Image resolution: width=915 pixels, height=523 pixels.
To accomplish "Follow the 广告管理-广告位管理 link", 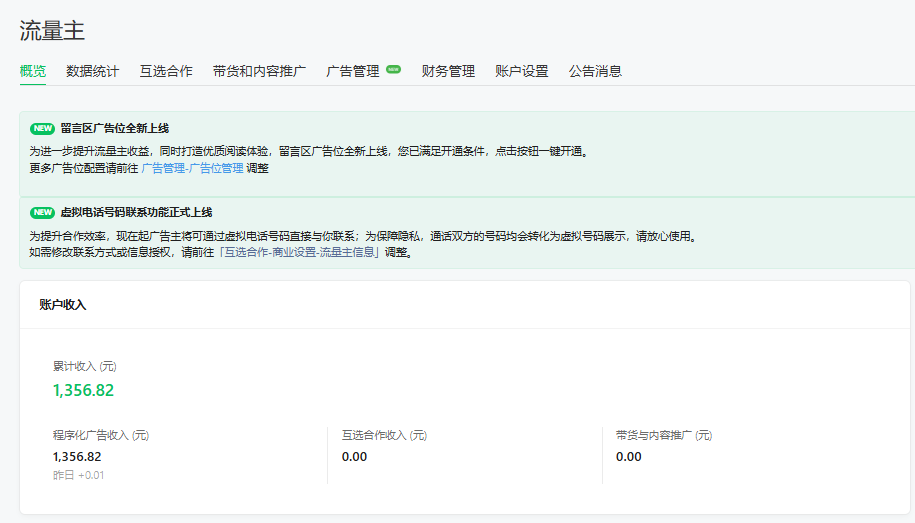I will pos(192,168).
